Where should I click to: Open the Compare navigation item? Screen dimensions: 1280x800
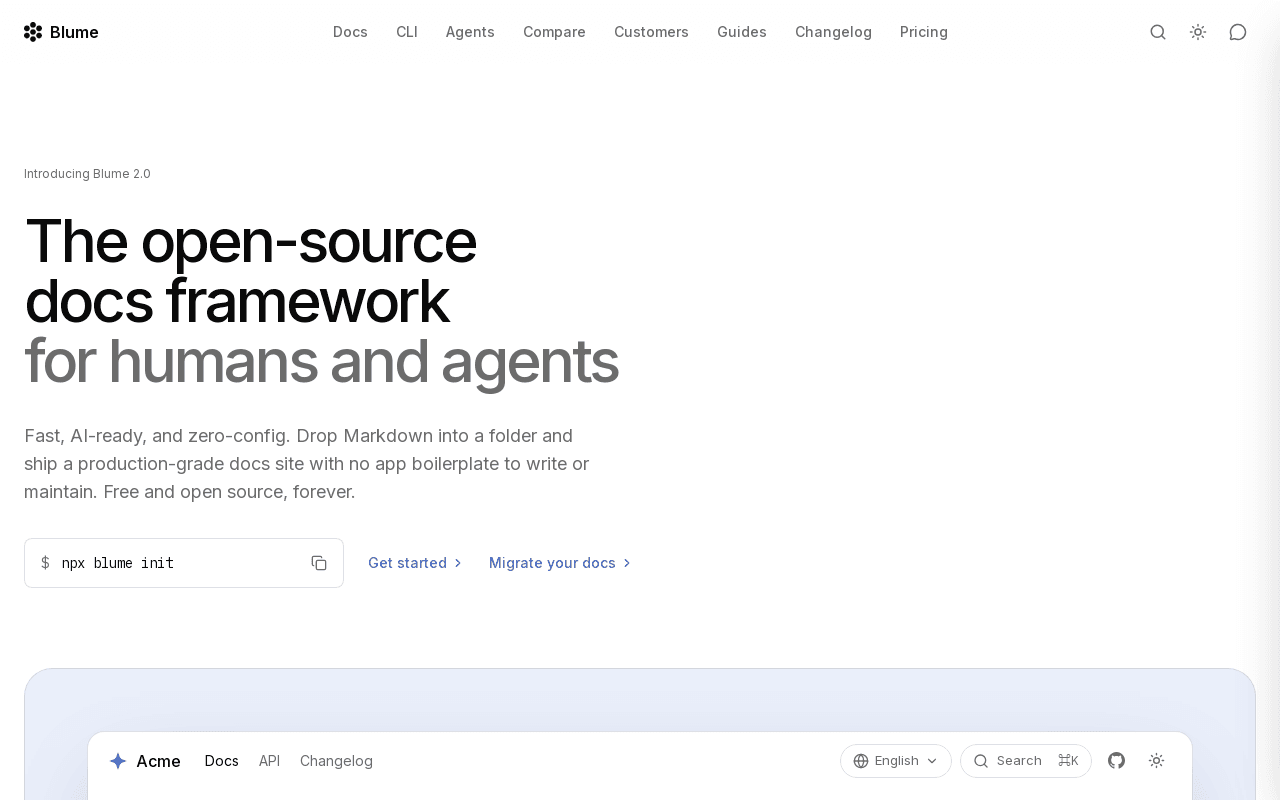pos(554,32)
